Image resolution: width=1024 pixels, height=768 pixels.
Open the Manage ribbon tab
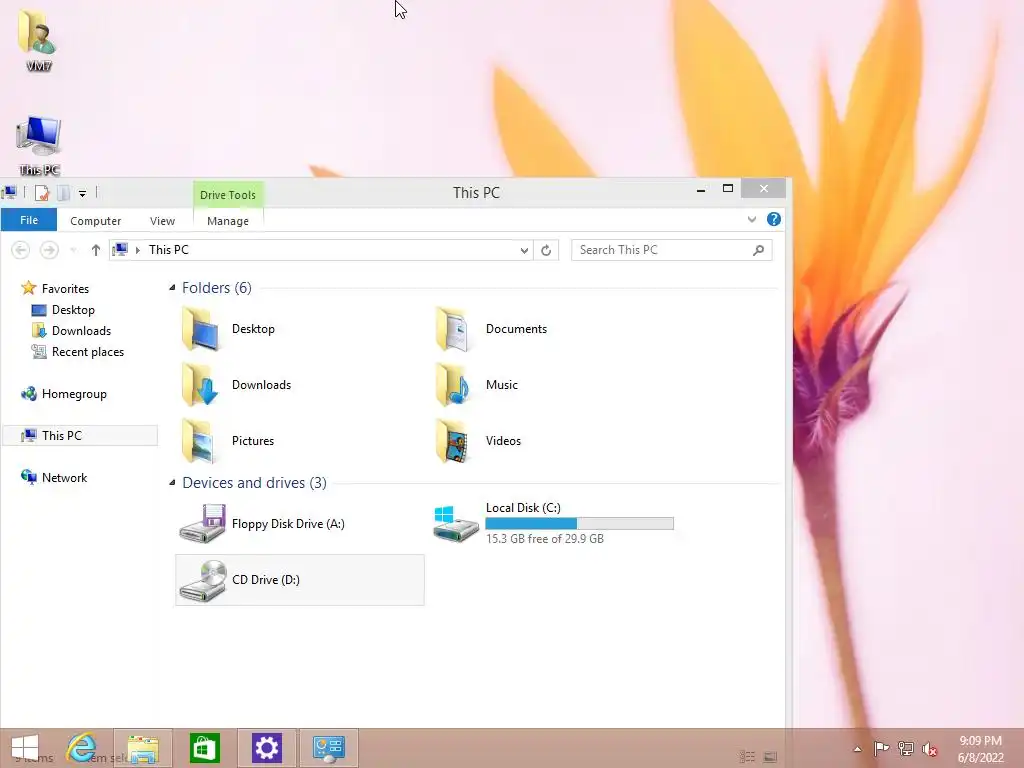coord(228,221)
